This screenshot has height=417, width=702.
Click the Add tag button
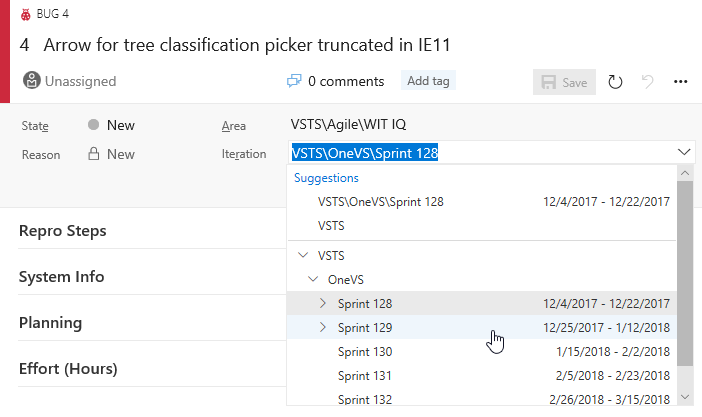coord(428,81)
